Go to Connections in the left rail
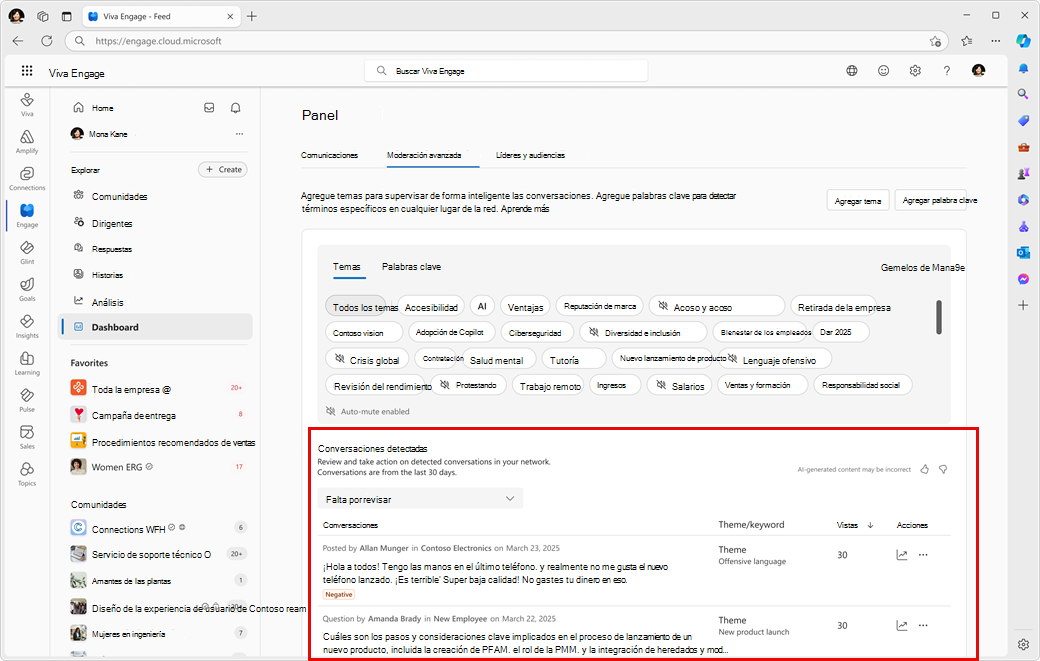The height and width of the screenshot is (661, 1040). pos(27,178)
